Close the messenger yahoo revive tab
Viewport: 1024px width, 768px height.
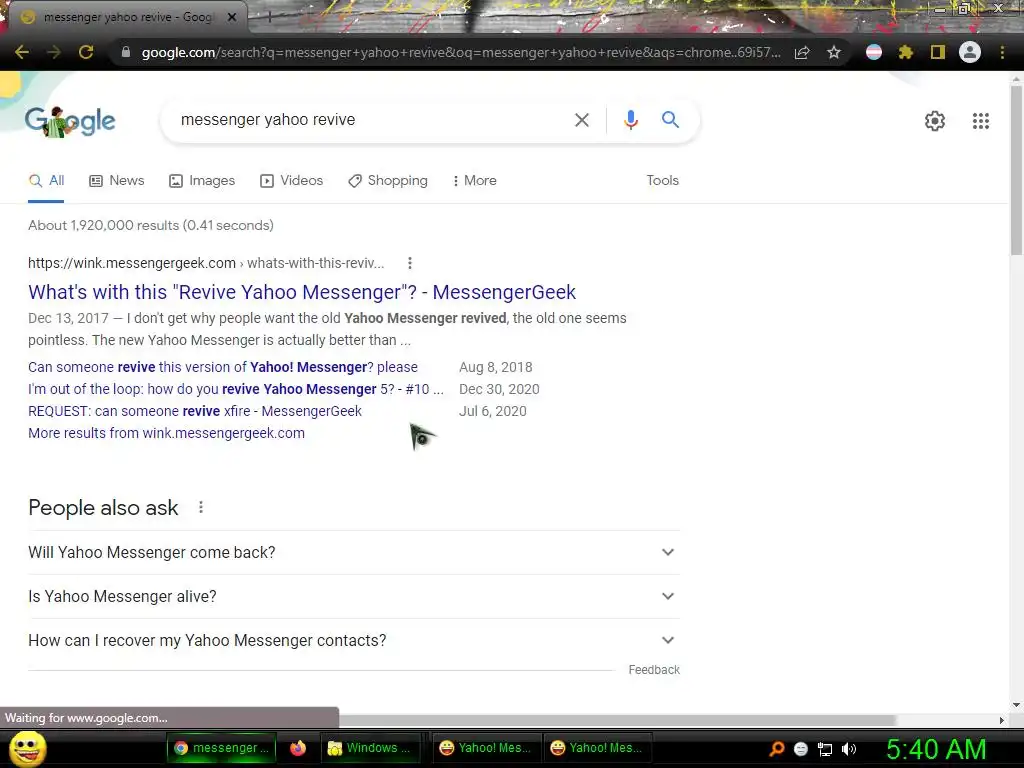[232, 17]
